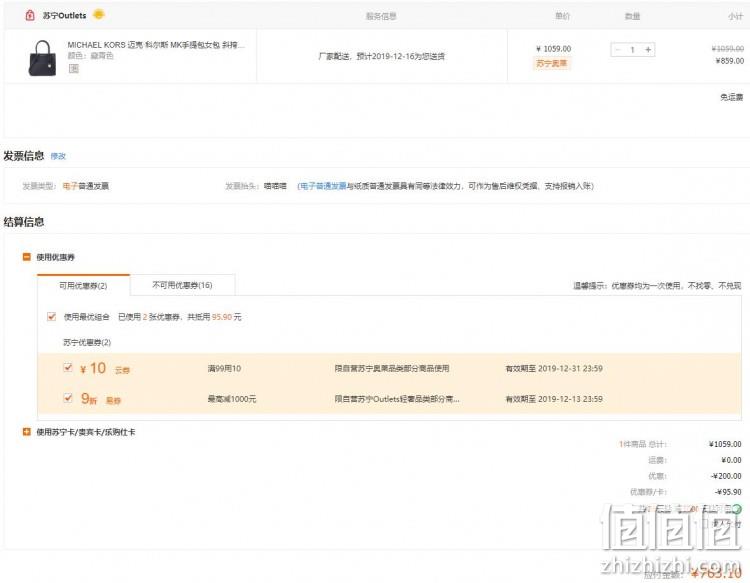Click 苏宁Outlets store name
Screen dimensions: 750x583
click(65, 16)
